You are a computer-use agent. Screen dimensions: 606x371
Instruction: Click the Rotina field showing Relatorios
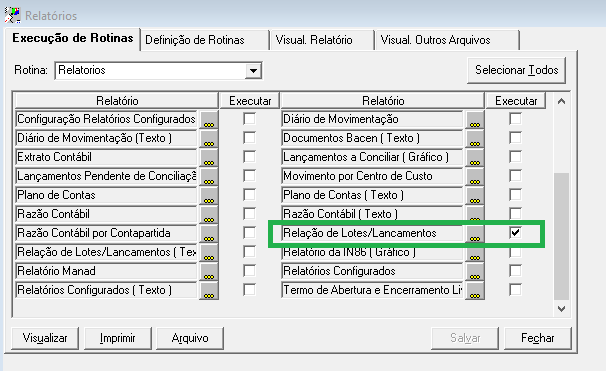point(150,71)
